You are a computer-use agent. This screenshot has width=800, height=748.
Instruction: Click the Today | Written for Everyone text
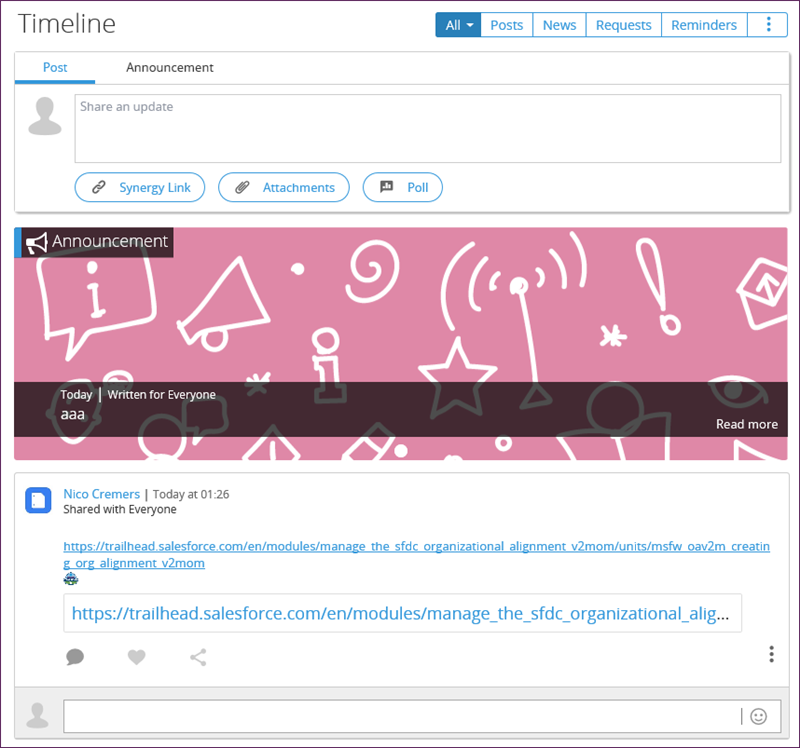click(138, 394)
